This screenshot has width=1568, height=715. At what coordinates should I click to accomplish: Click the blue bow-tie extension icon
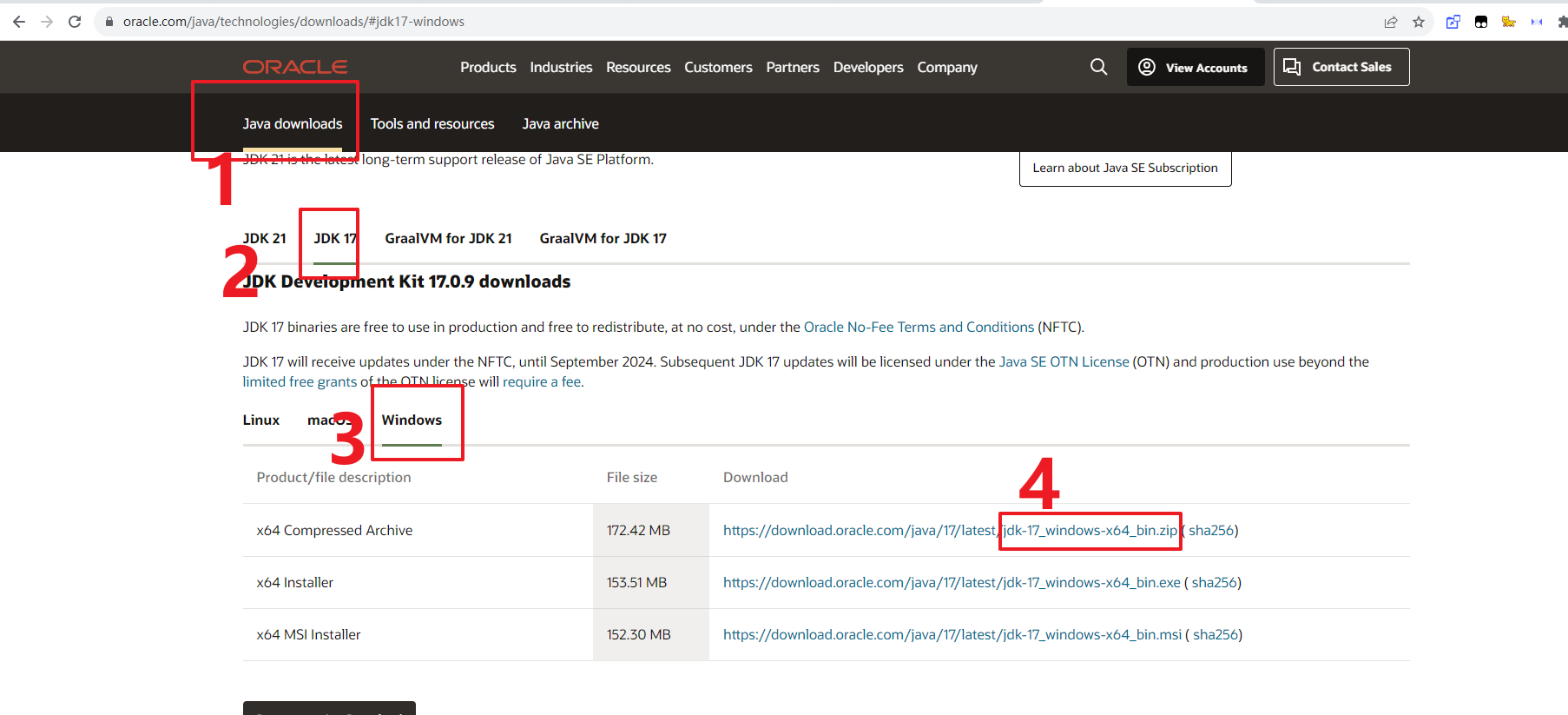click(x=1537, y=22)
